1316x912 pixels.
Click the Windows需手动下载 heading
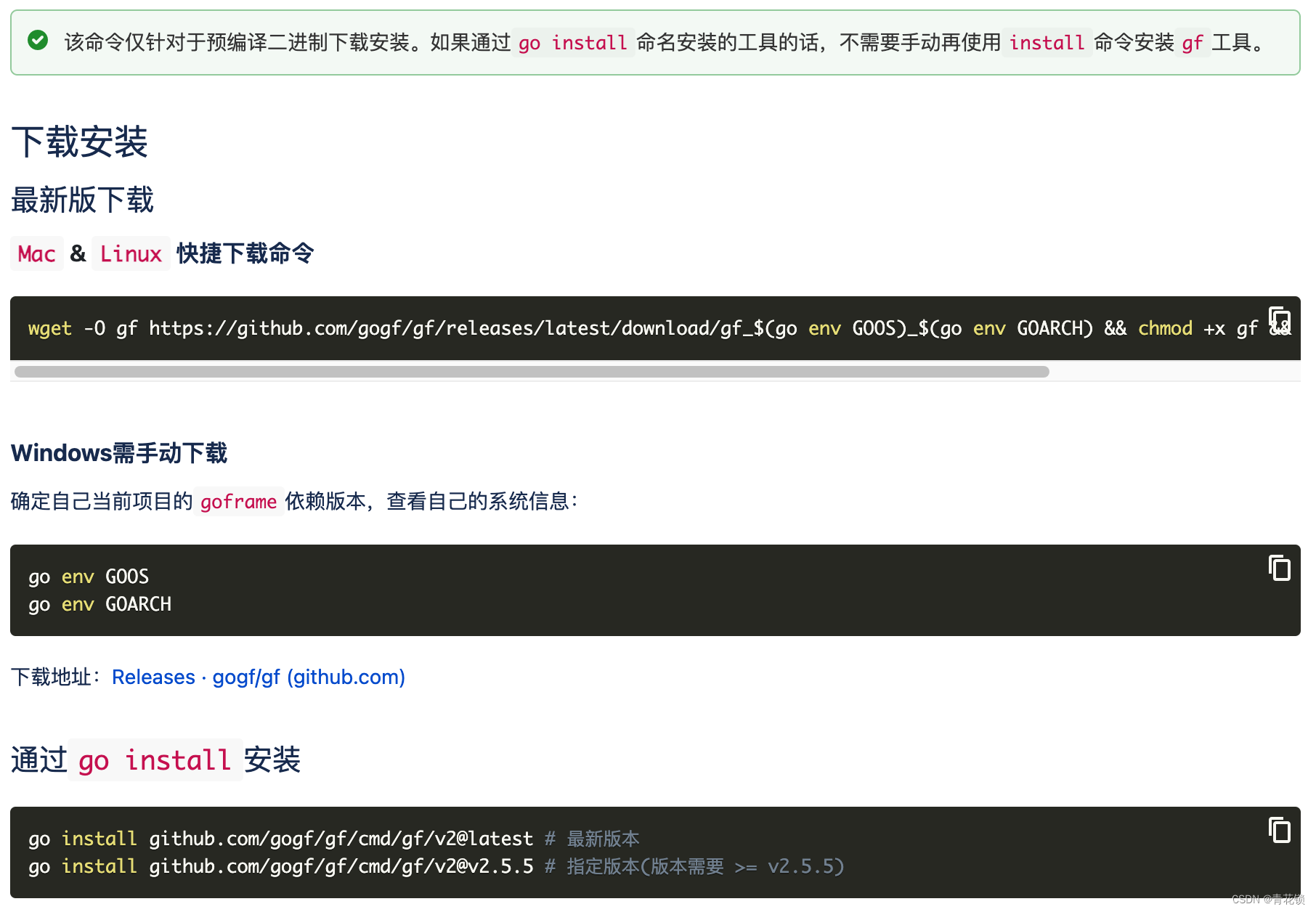pos(119,453)
